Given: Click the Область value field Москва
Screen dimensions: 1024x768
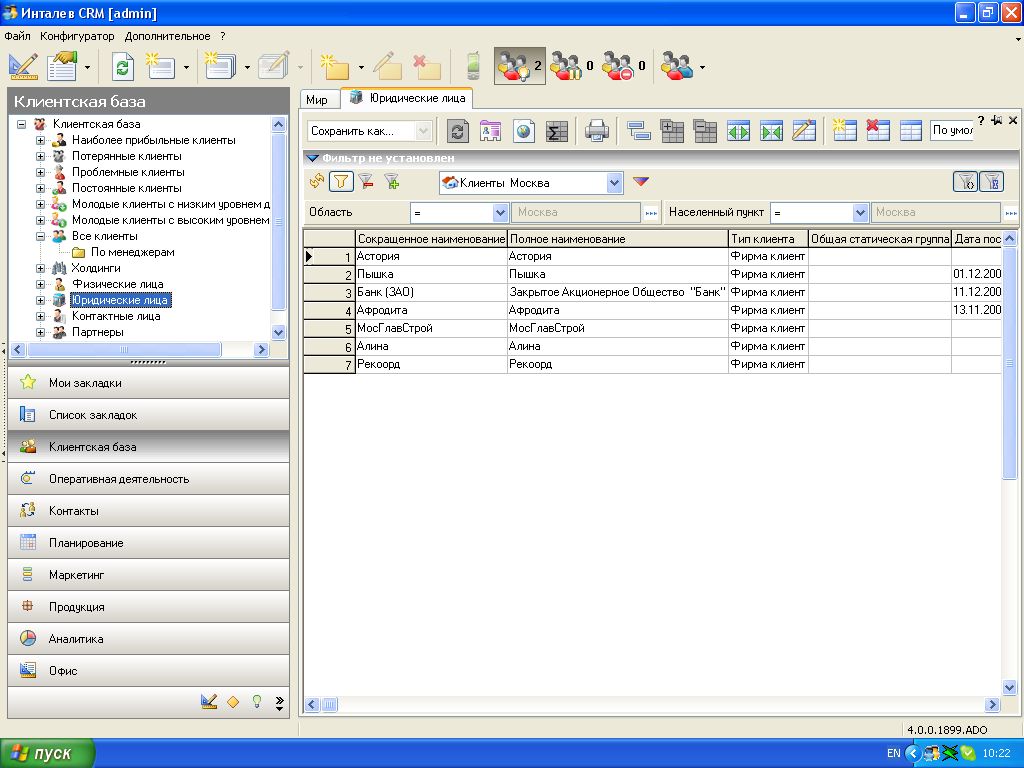Looking at the screenshot, I should [576, 212].
